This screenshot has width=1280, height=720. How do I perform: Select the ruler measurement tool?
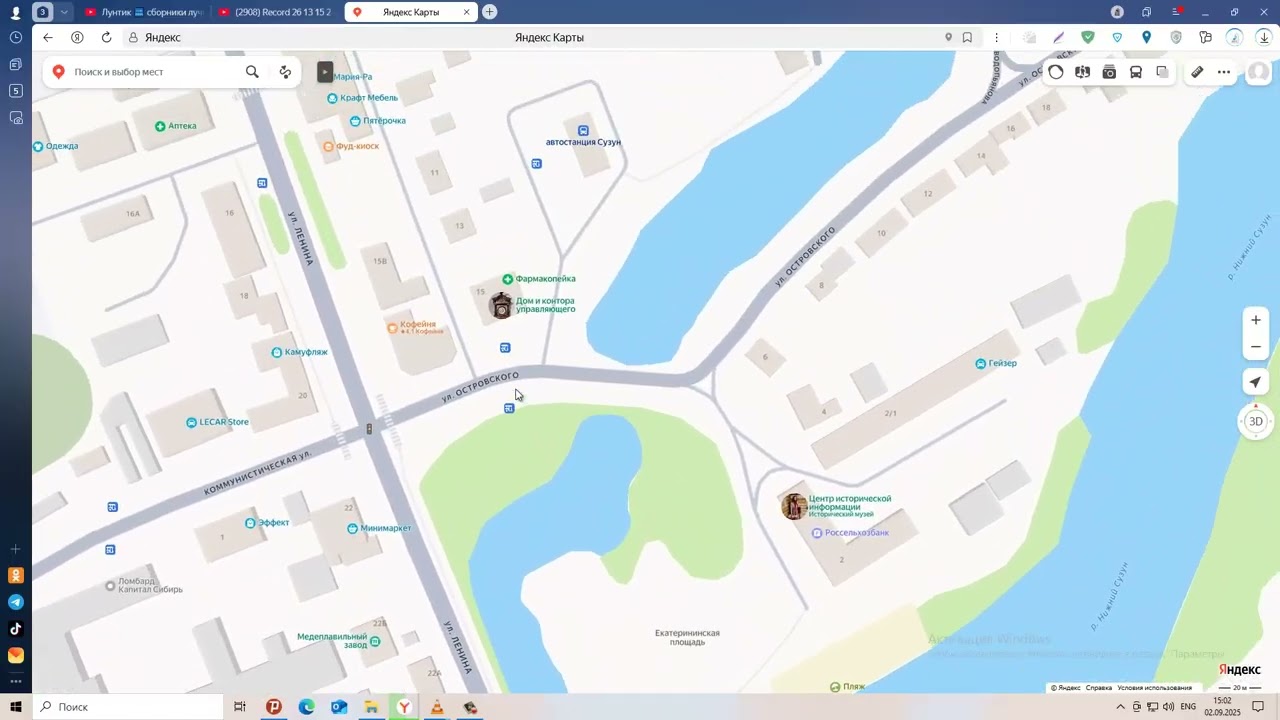pyautogui.click(x=1197, y=72)
